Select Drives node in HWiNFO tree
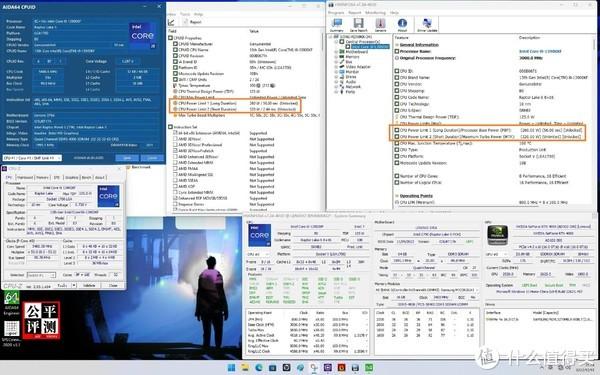 pyautogui.click(x=351, y=77)
